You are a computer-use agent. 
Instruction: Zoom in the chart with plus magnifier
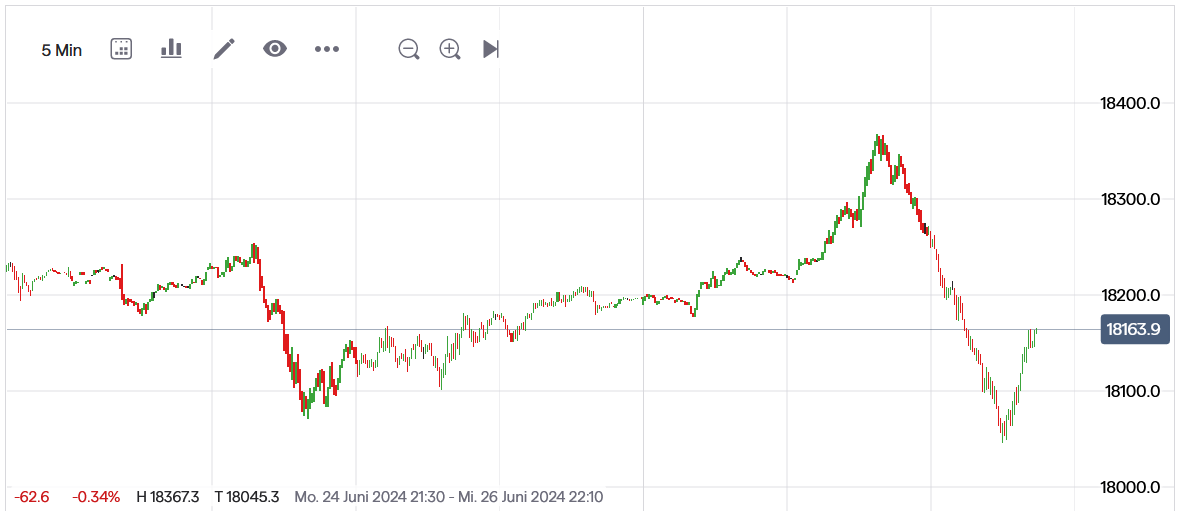click(450, 49)
